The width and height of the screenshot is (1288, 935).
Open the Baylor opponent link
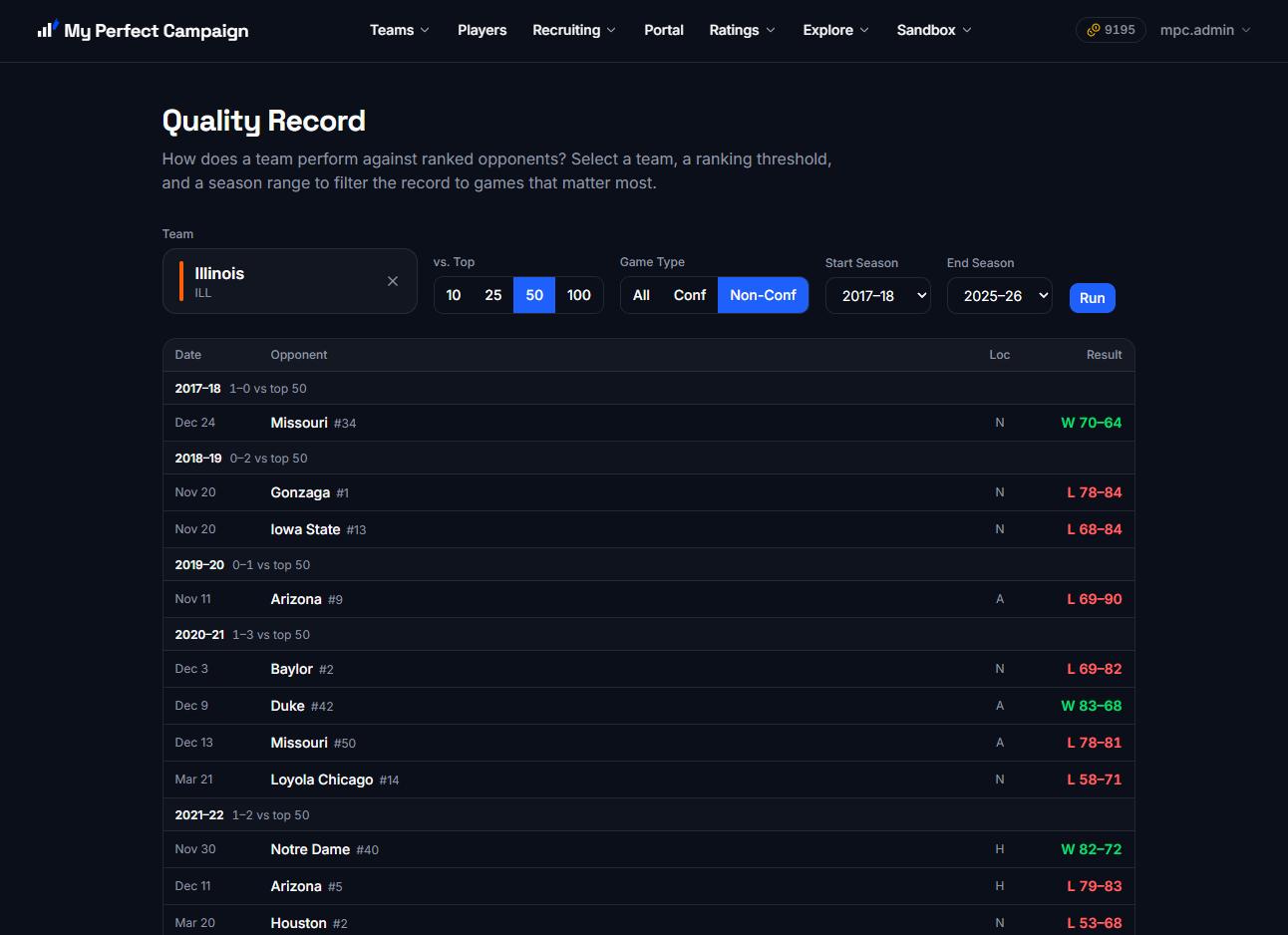click(292, 669)
